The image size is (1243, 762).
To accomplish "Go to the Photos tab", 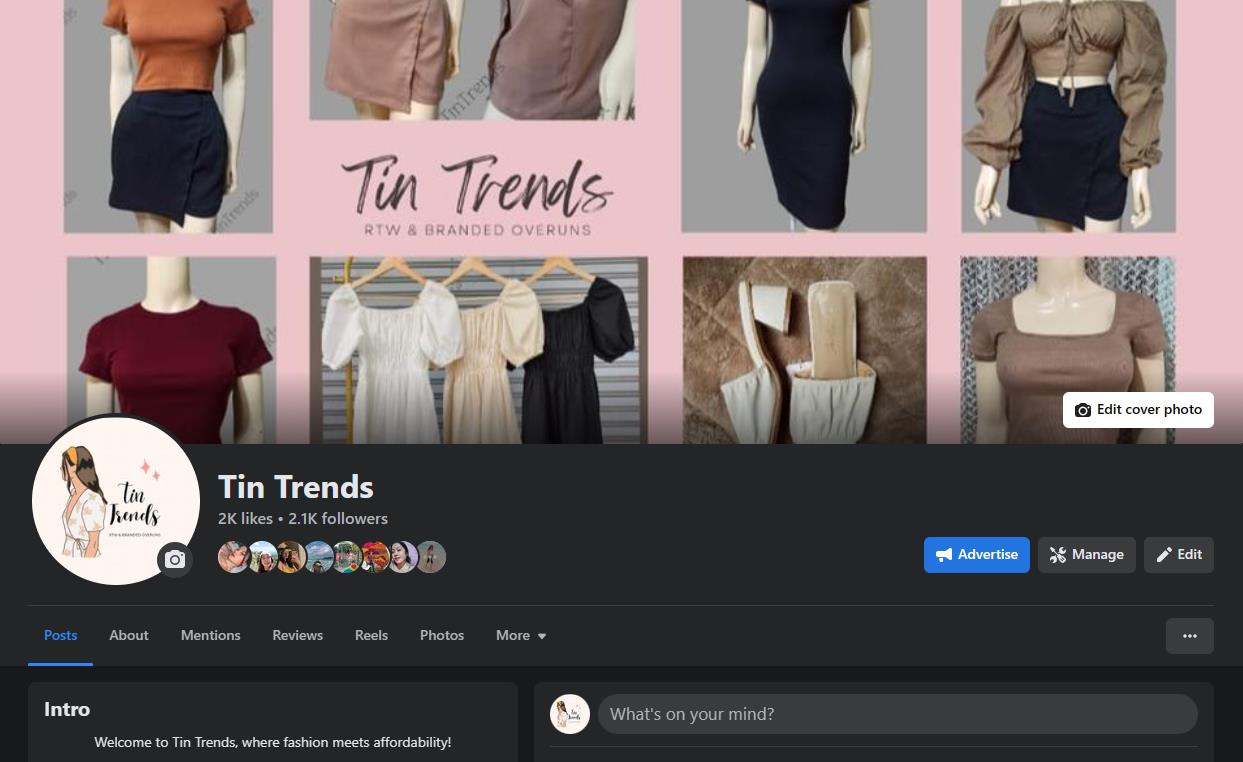I will 442,635.
